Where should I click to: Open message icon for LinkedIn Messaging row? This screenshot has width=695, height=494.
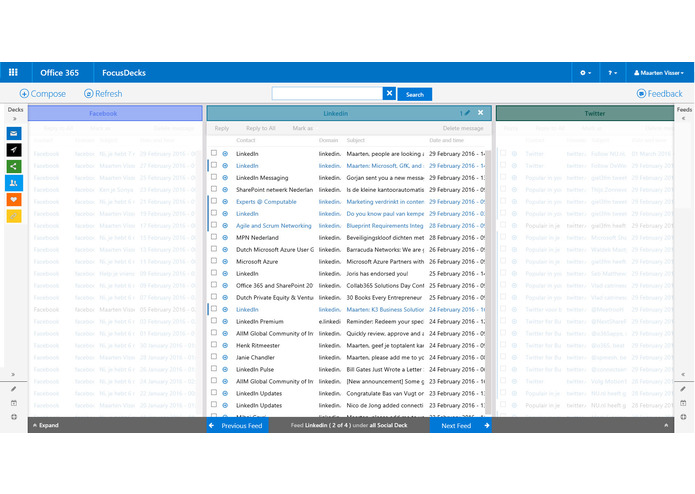pyautogui.click(x=225, y=178)
